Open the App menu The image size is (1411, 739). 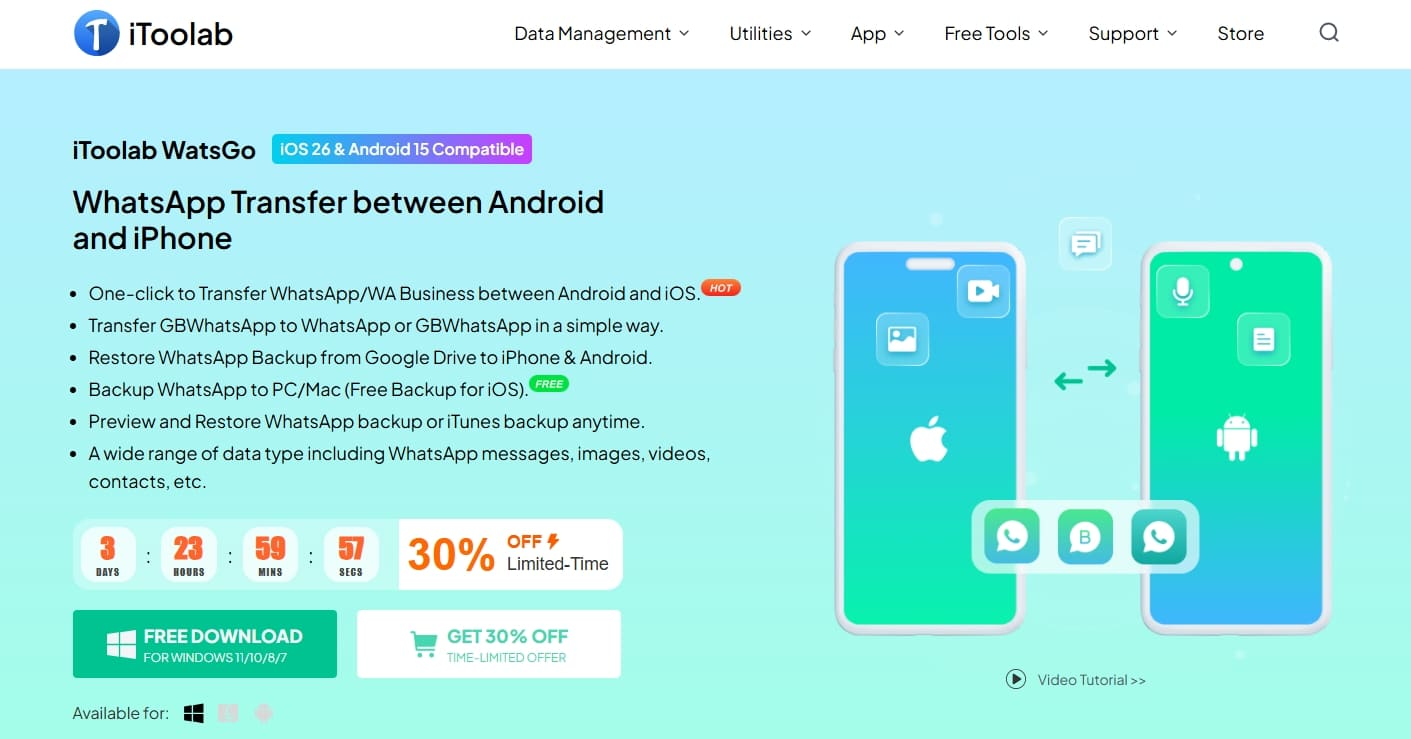(877, 33)
